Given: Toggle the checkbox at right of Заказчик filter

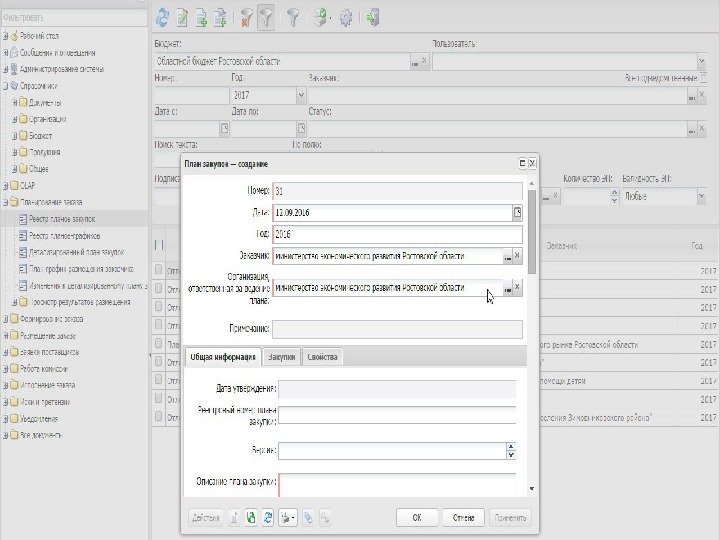Looking at the screenshot, I should pos(703,78).
